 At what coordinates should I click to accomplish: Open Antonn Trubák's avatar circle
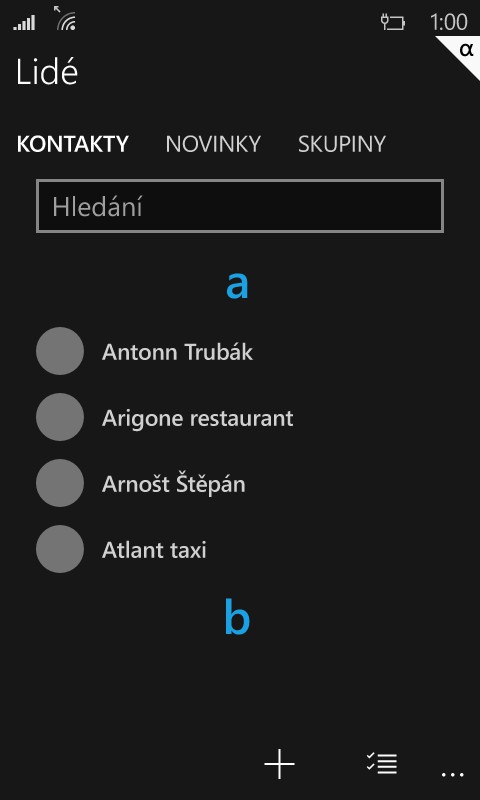point(60,351)
